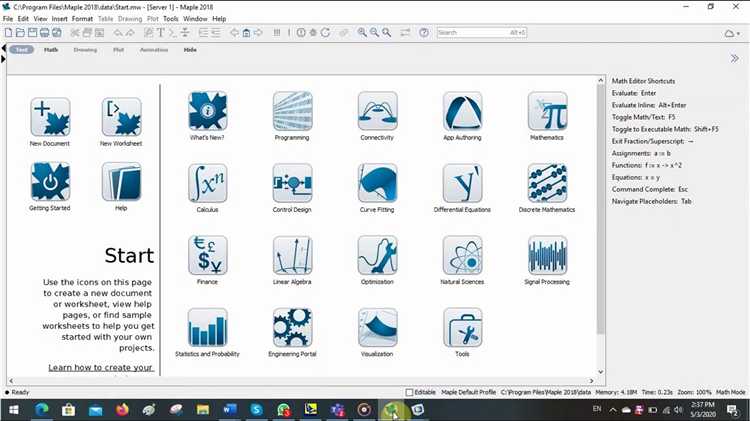Open the Window menu
Screen dimensions: 750x421
195,19
